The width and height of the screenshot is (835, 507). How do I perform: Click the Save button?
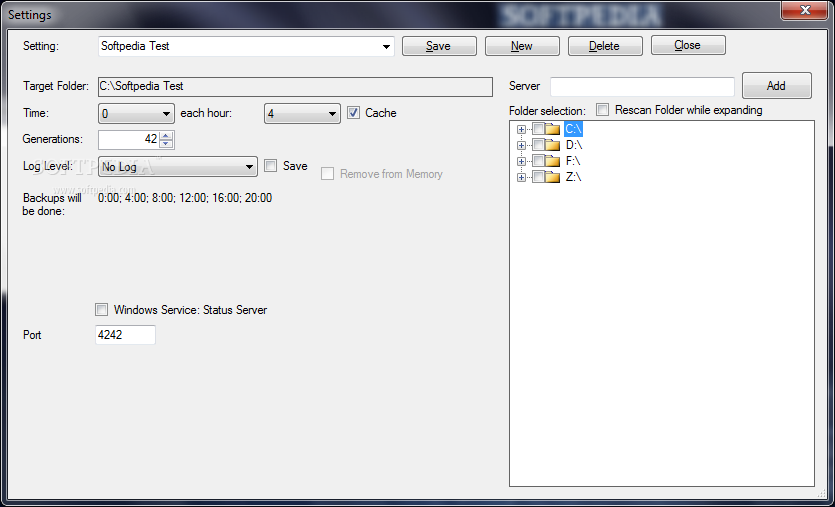click(x=439, y=46)
